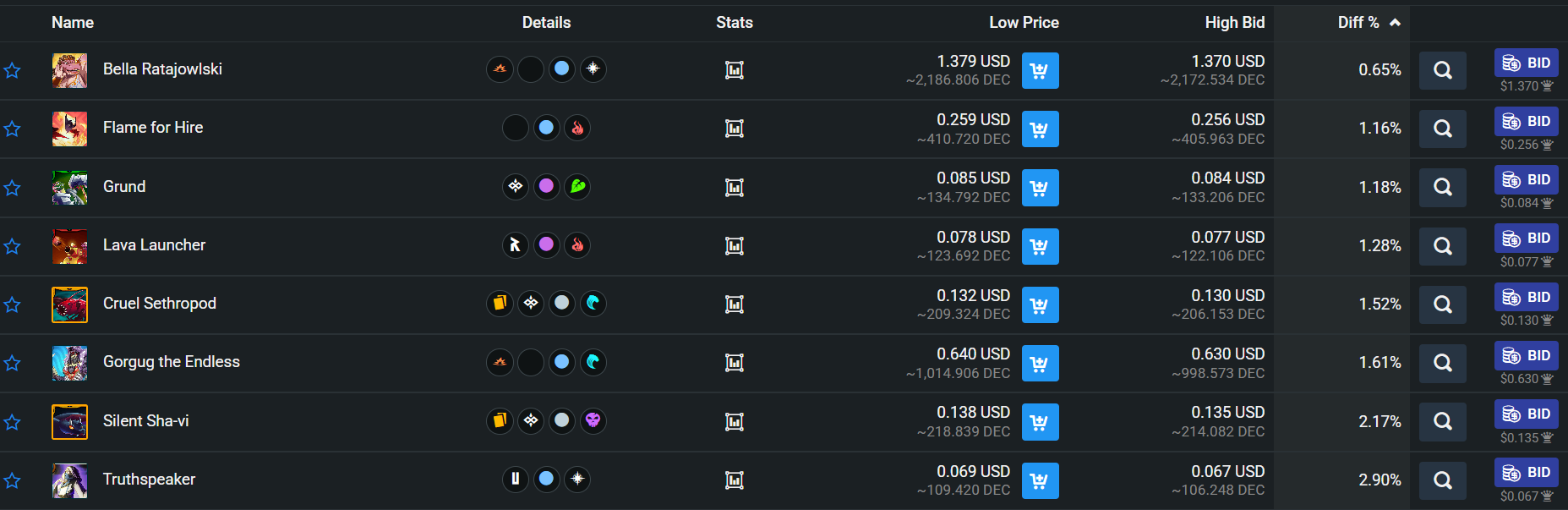Sort by Diff % column arrow
The image size is (1568, 510).
[1395, 23]
